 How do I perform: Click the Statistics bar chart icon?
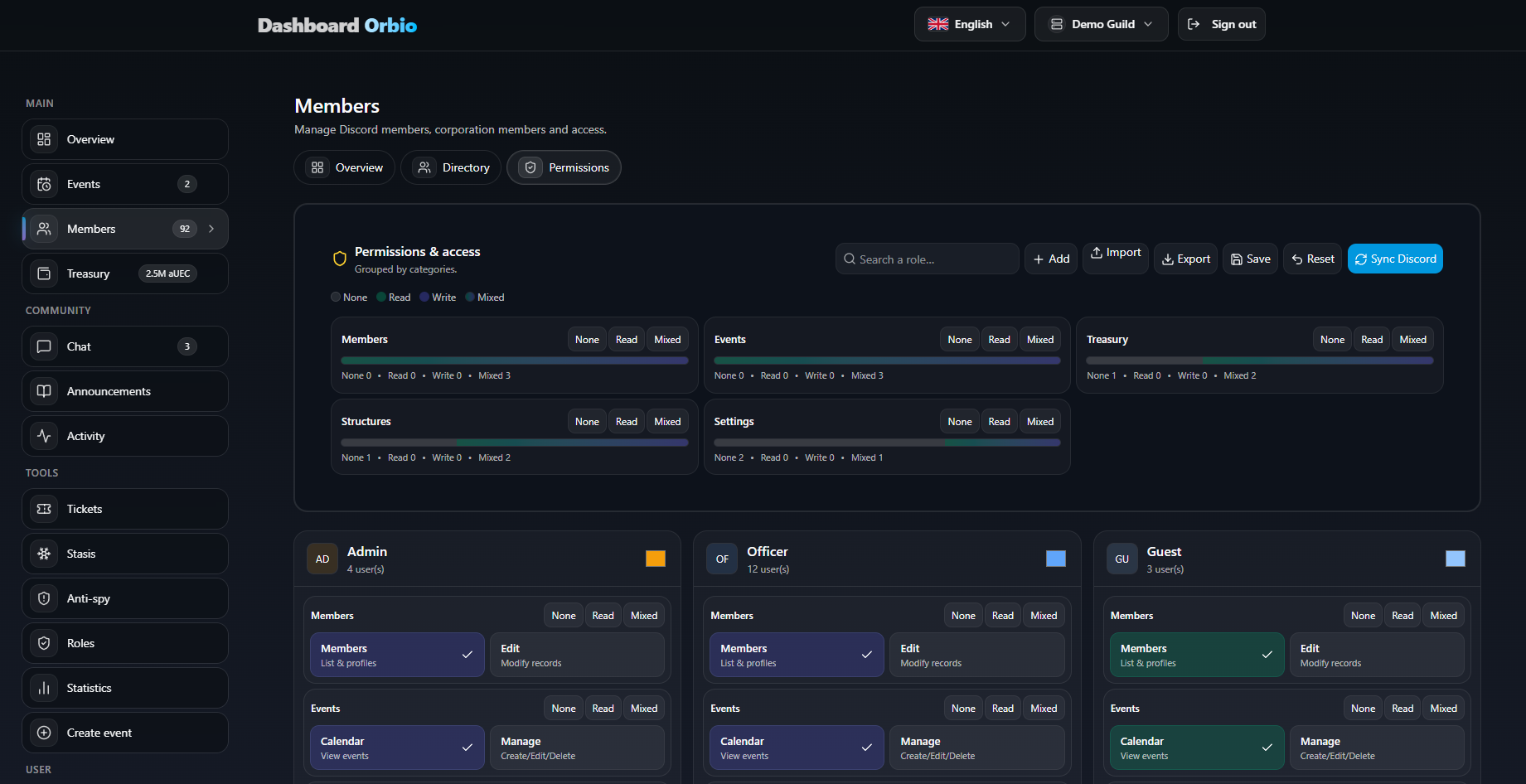pyautogui.click(x=44, y=688)
